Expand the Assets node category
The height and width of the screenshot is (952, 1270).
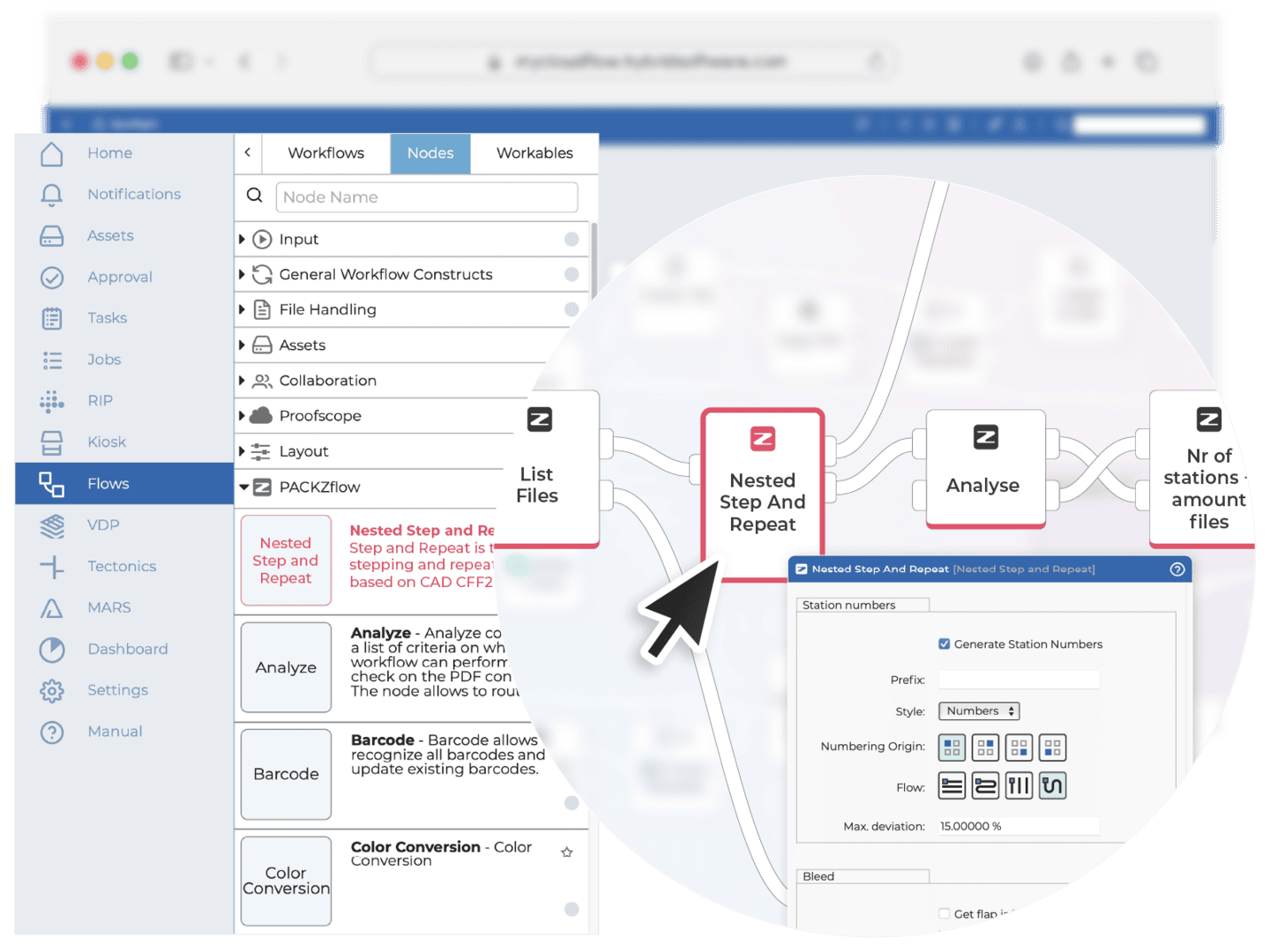243,346
